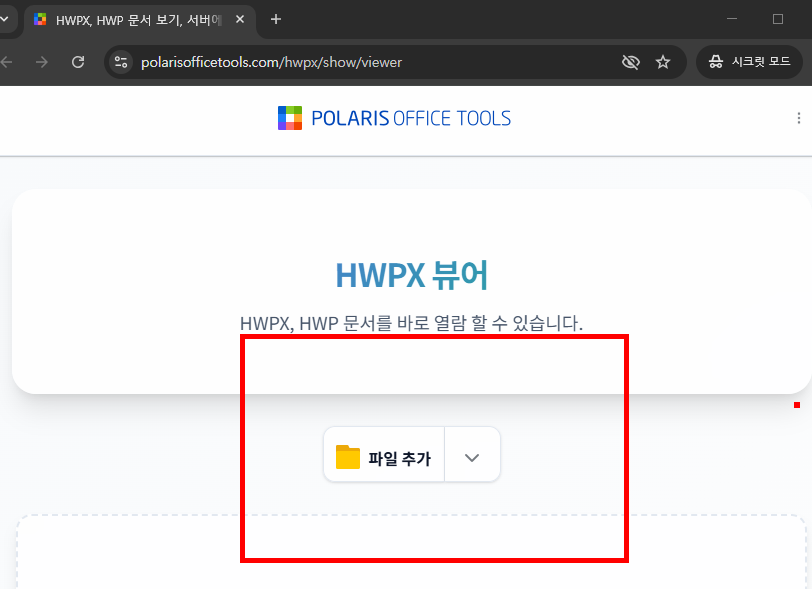This screenshot has width=812, height=589.
Task: Click the reload page icon
Action: [x=78, y=61]
